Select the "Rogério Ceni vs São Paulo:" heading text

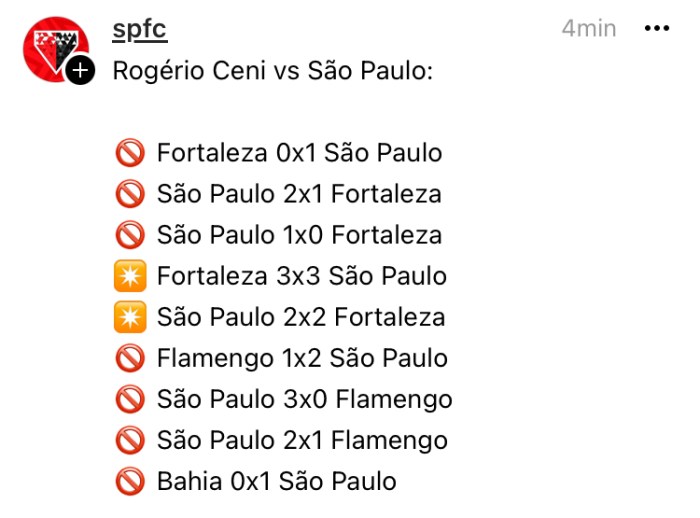[x=272, y=72]
